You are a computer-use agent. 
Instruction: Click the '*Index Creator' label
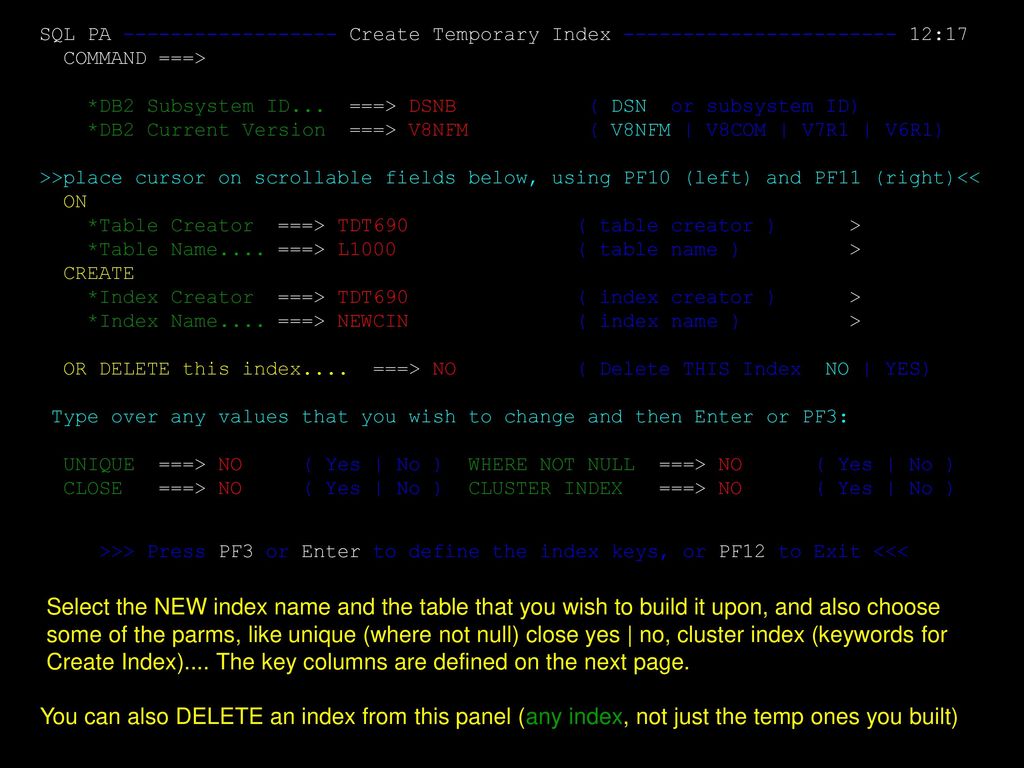coord(170,297)
